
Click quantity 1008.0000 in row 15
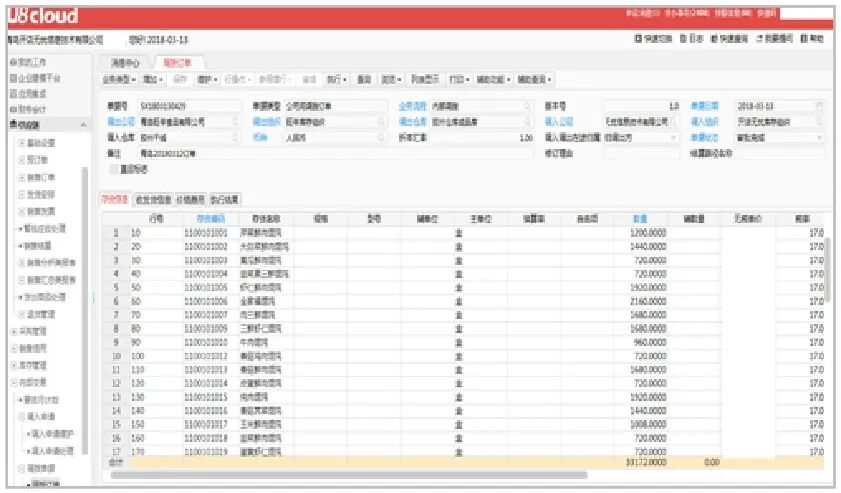point(648,425)
